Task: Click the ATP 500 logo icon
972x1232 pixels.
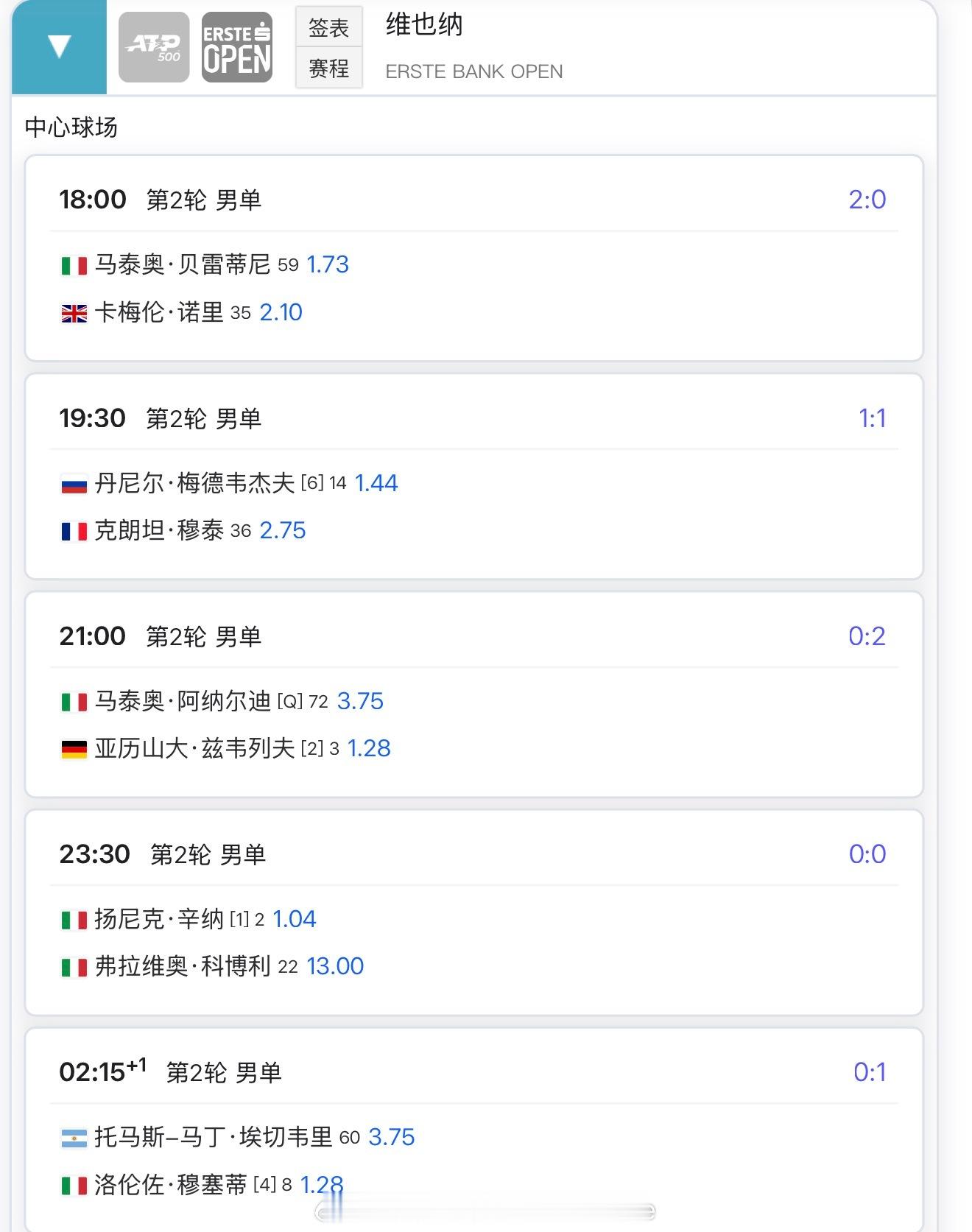Action: 154,47
